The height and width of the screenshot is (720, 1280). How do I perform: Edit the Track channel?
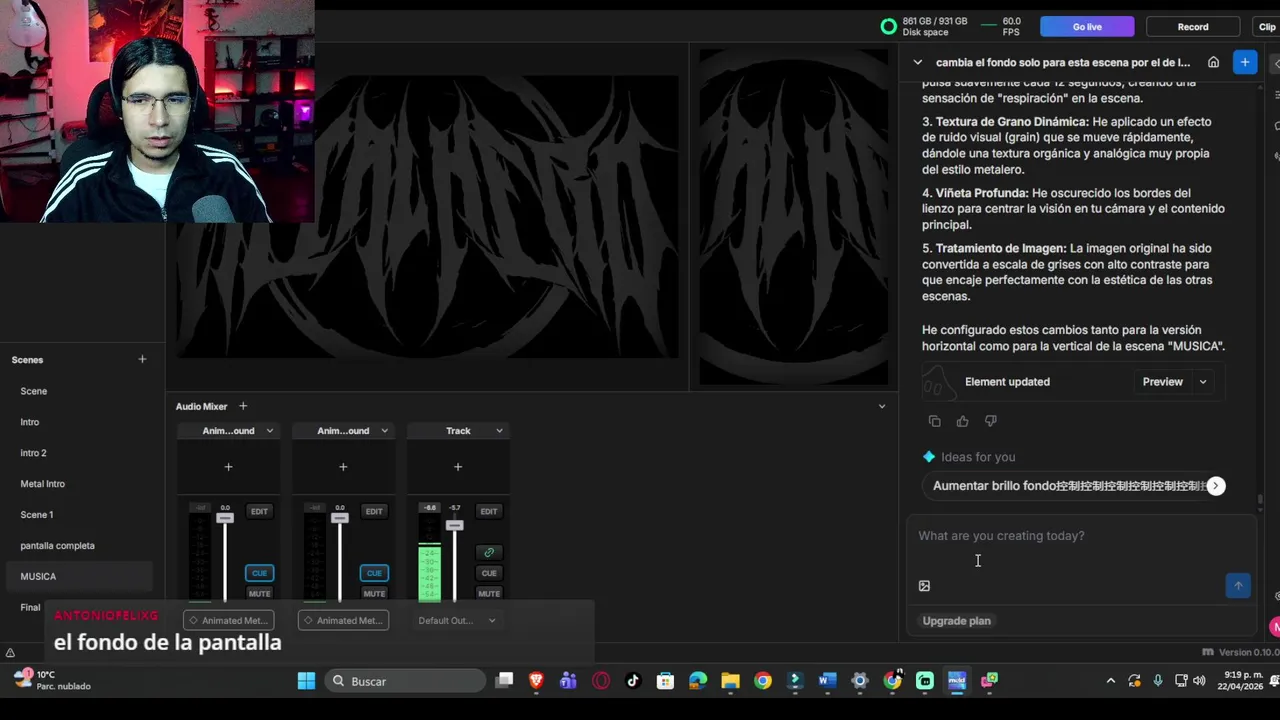click(x=489, y=511)
